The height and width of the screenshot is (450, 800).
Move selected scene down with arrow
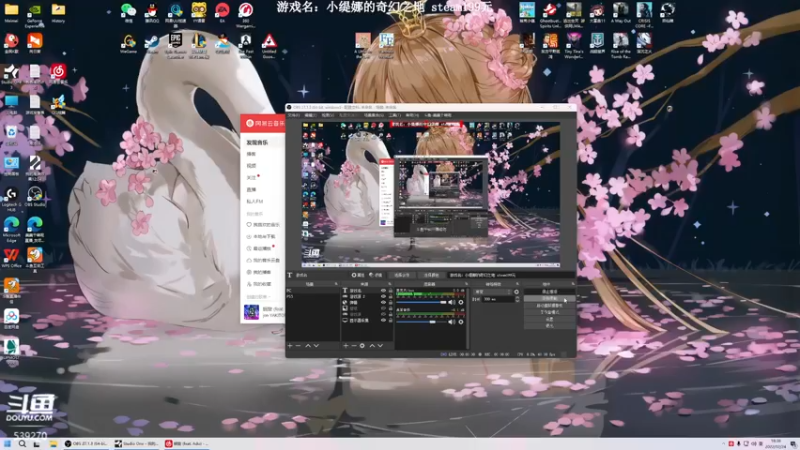coord(316,345)
